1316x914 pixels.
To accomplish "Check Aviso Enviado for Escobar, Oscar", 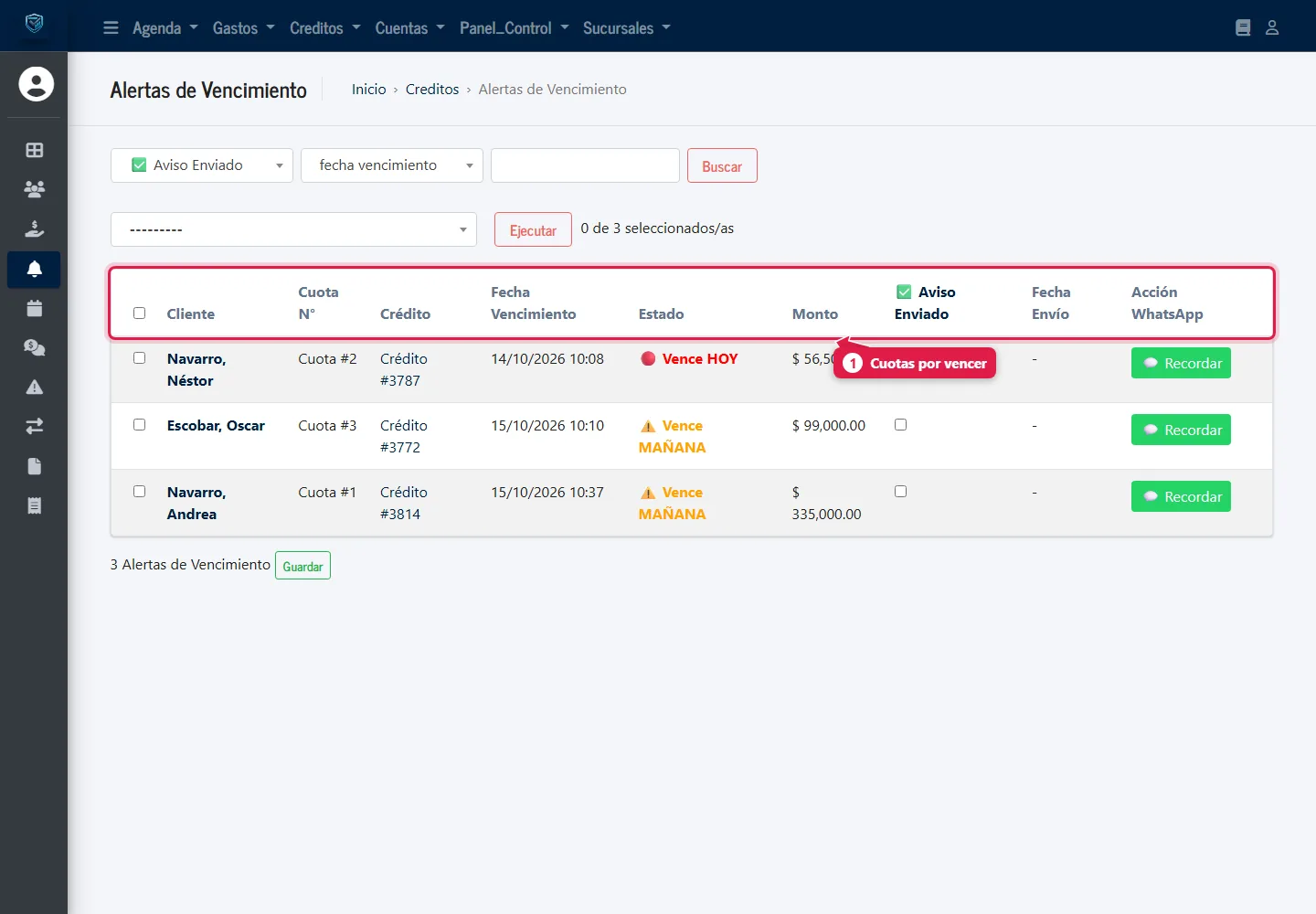I will pyautogui.click(x=901, y=424).
